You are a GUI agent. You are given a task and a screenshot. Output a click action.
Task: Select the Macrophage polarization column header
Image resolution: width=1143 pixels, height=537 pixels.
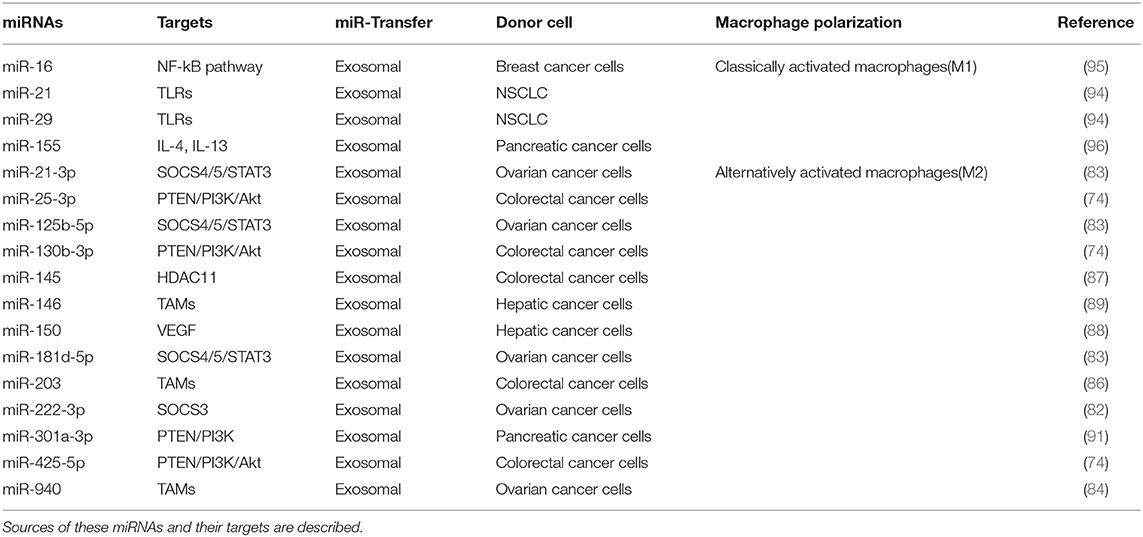(808, 23)
